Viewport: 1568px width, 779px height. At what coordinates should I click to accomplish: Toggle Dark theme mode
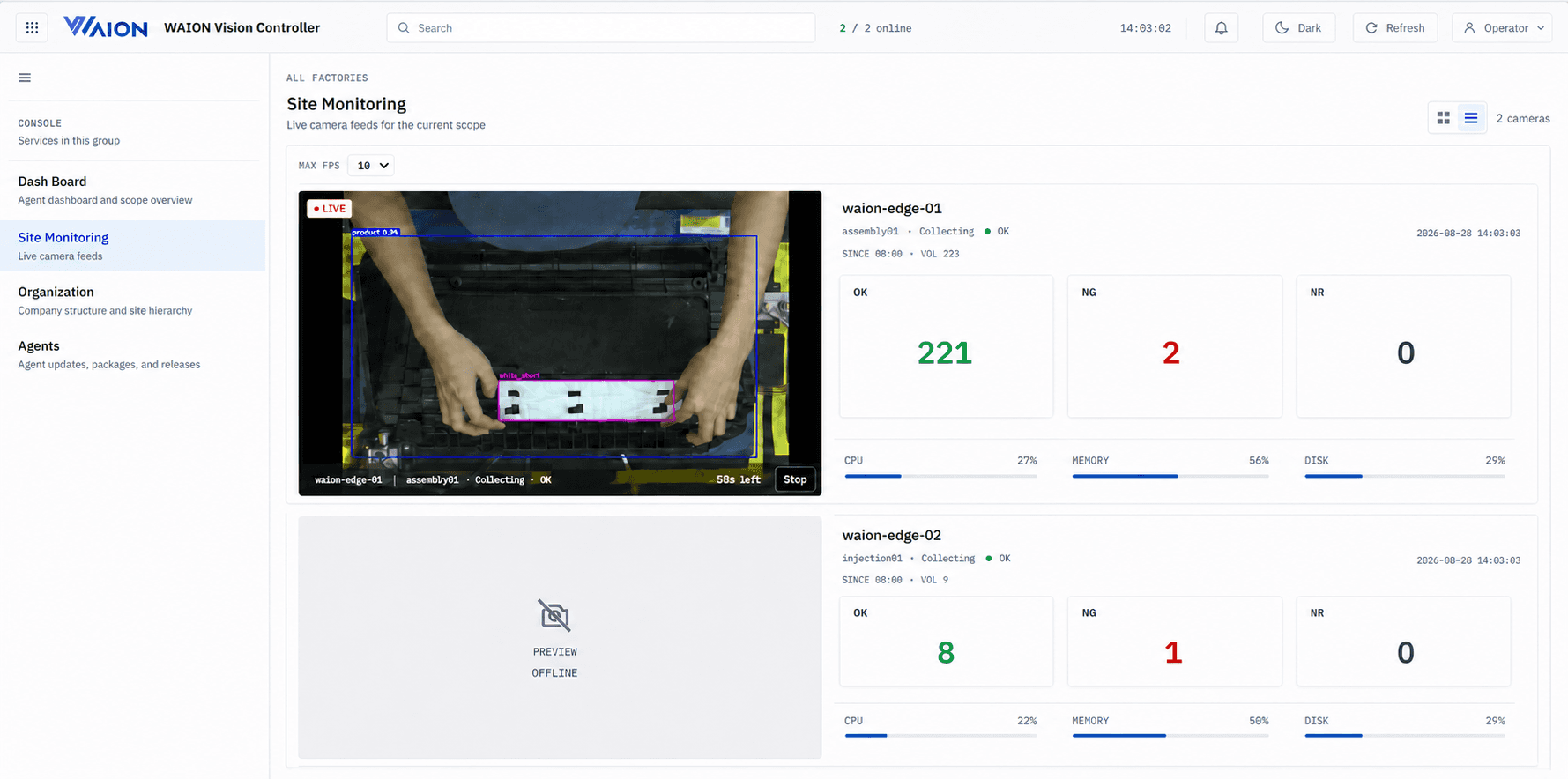1298,28
